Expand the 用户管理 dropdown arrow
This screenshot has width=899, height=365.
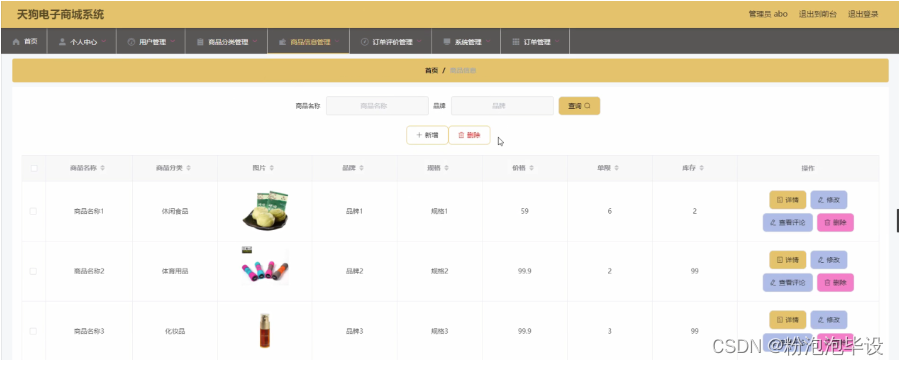pos(173,41)
